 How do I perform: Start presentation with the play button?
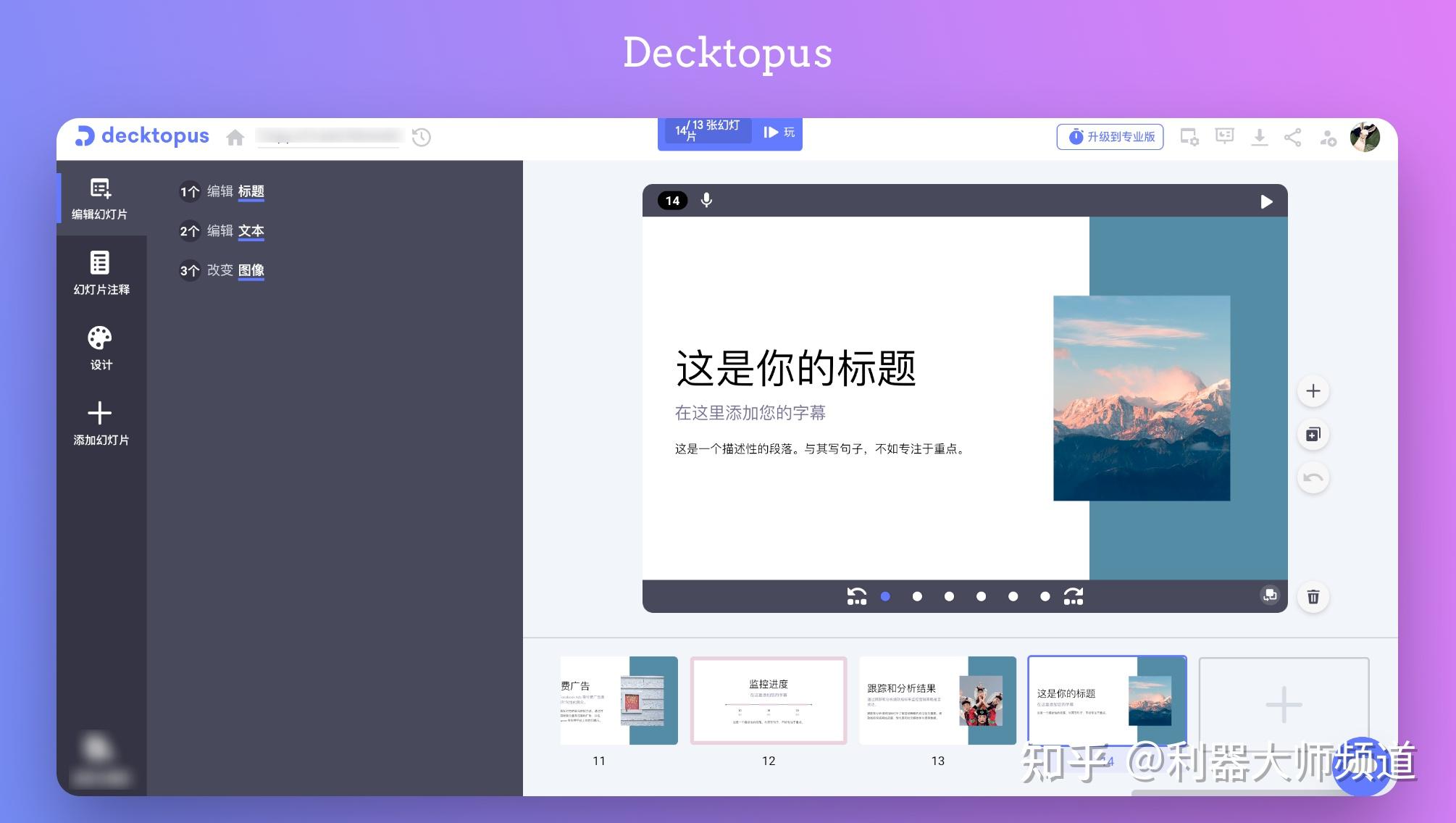coord(779,133)
